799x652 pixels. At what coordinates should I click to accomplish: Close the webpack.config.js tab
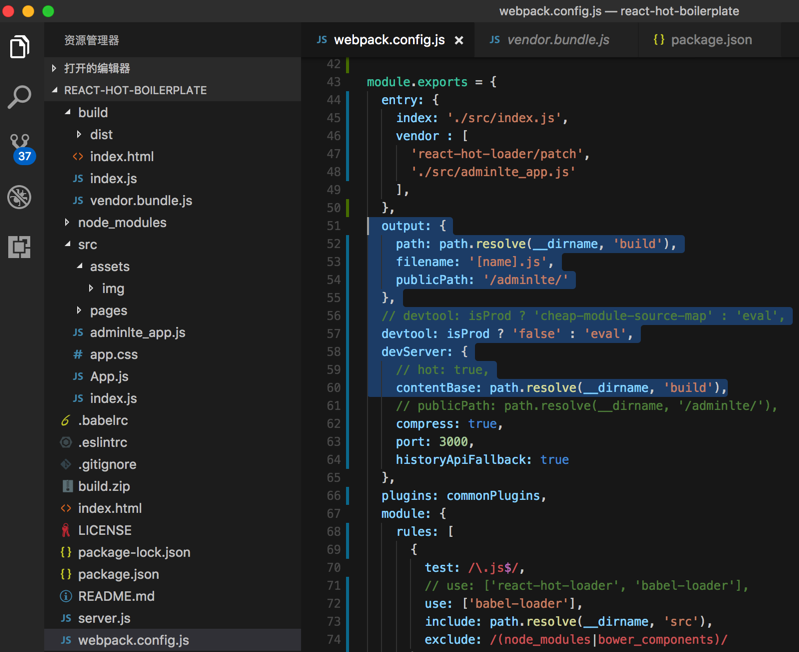pyautogui.click(x=459, y=40)
